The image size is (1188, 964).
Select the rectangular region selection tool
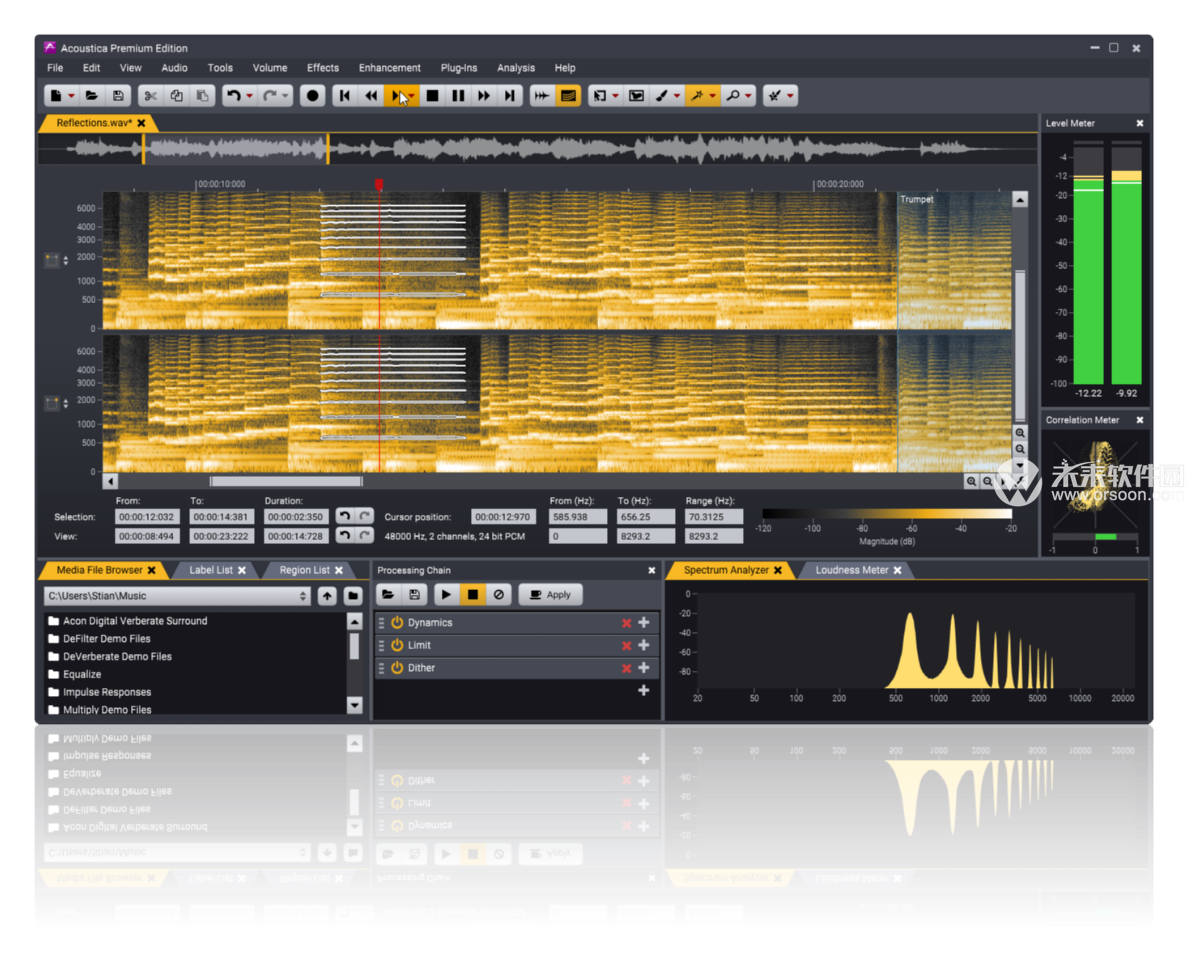(636, 95)
